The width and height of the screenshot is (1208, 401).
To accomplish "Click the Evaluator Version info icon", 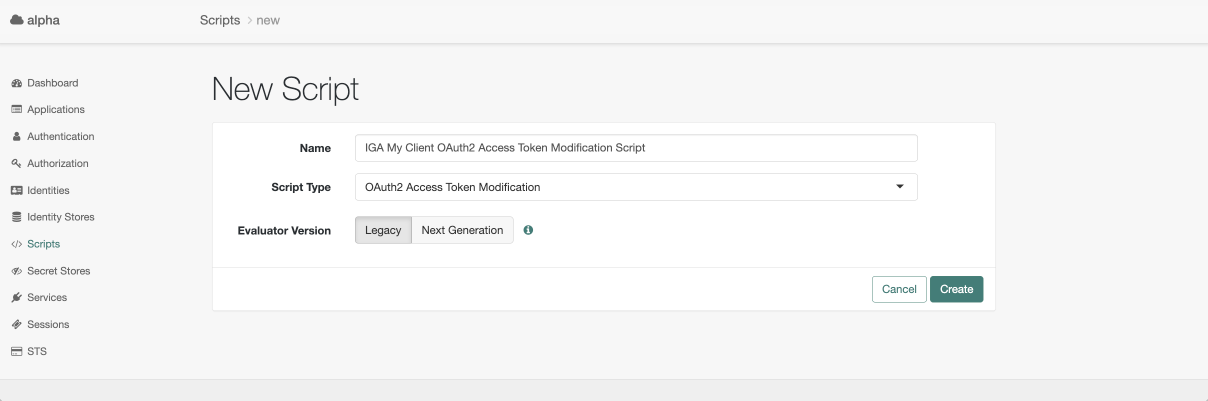I will pyautogui.click(x=528, y=230).
